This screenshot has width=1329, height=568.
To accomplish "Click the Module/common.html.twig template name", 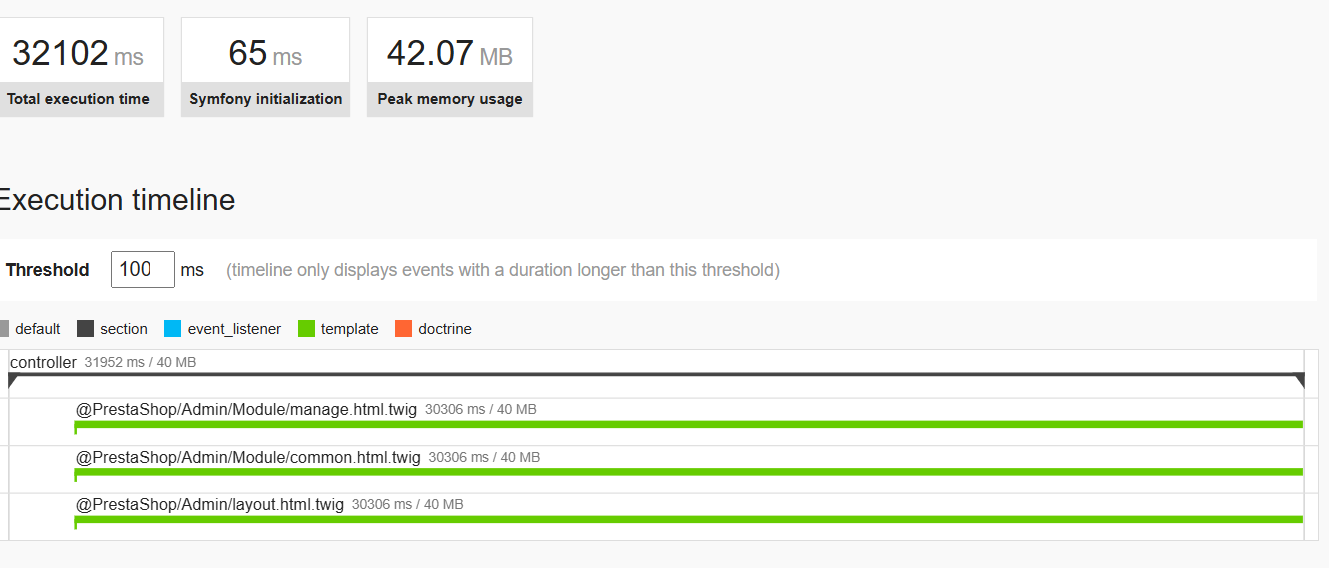I will pyautogui.click(x=248, y=457).
